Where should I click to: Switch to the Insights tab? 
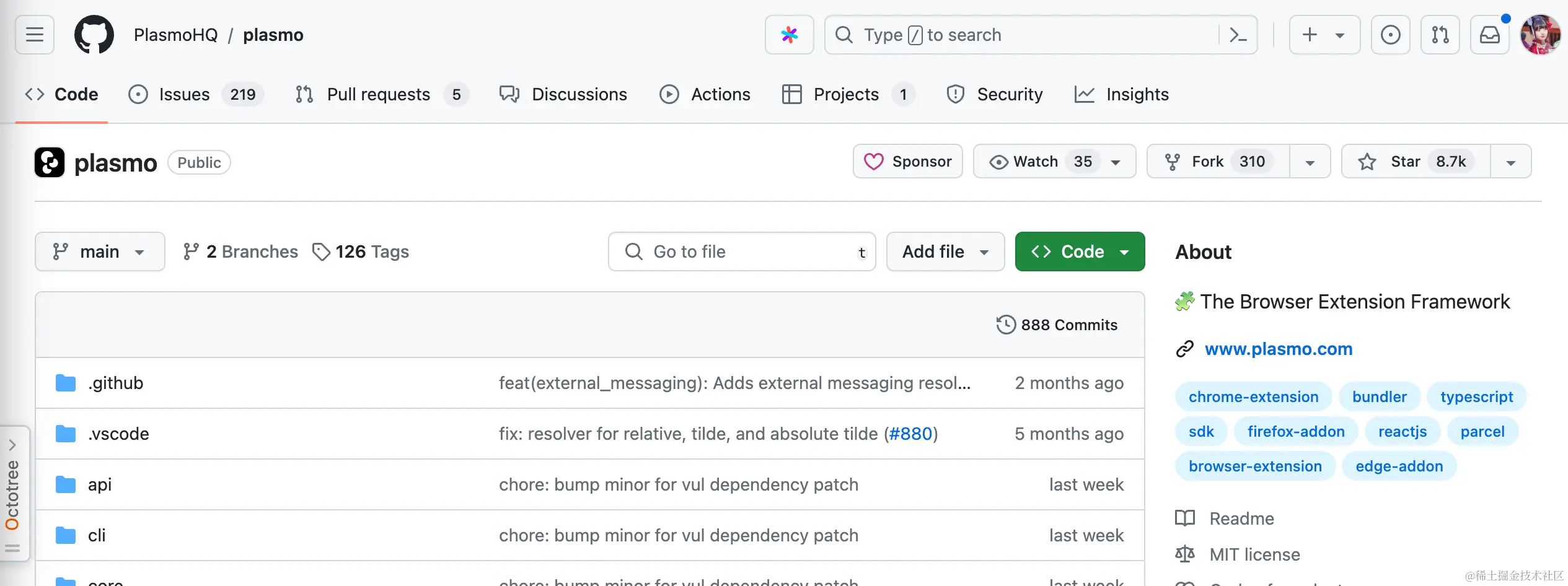[1122, 94]
